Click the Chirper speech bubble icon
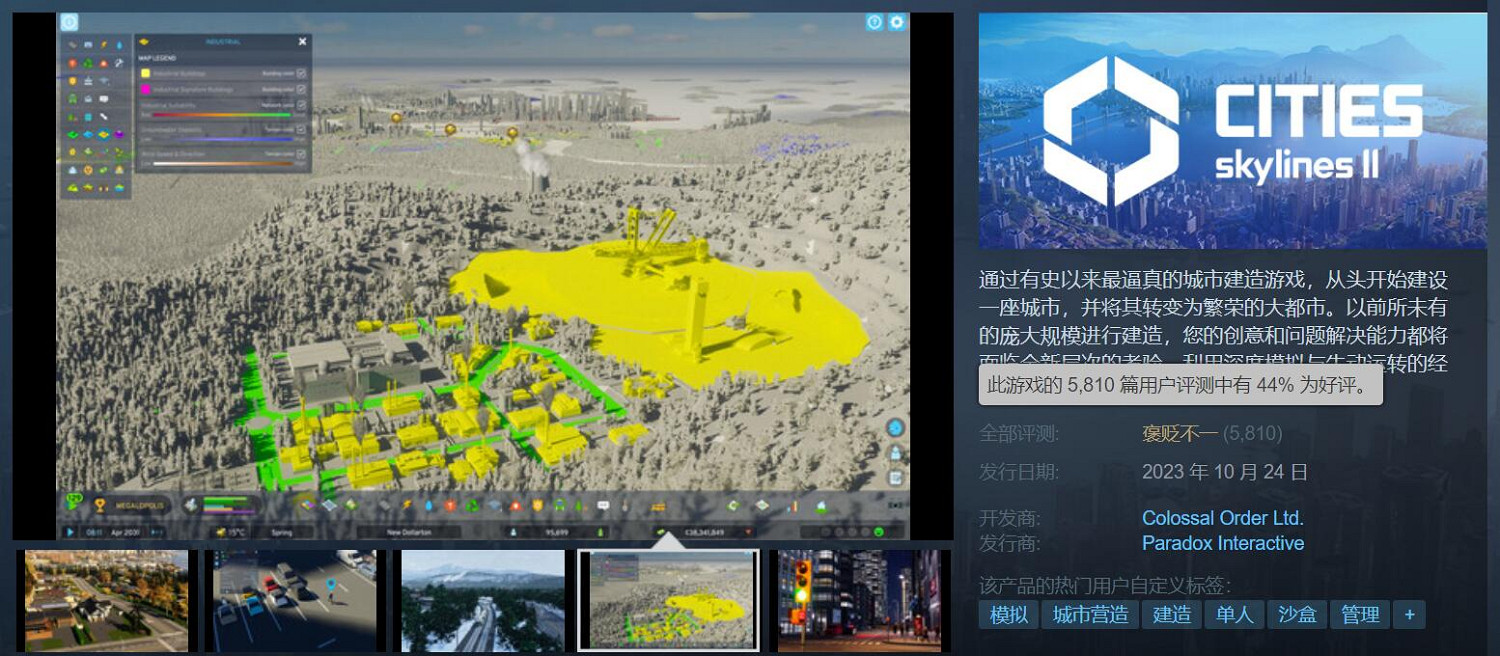Screen dimensions: 1500x656 603,505
